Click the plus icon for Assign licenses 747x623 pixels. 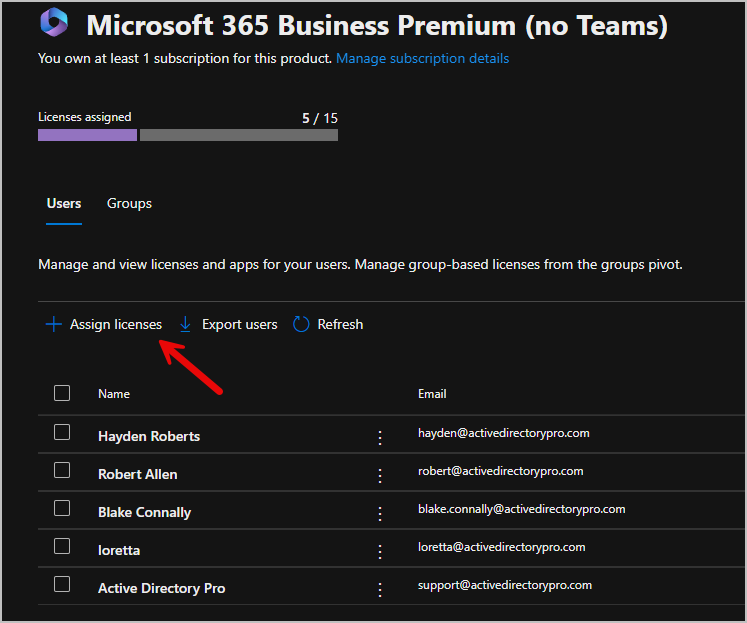(x=54, y=324)
